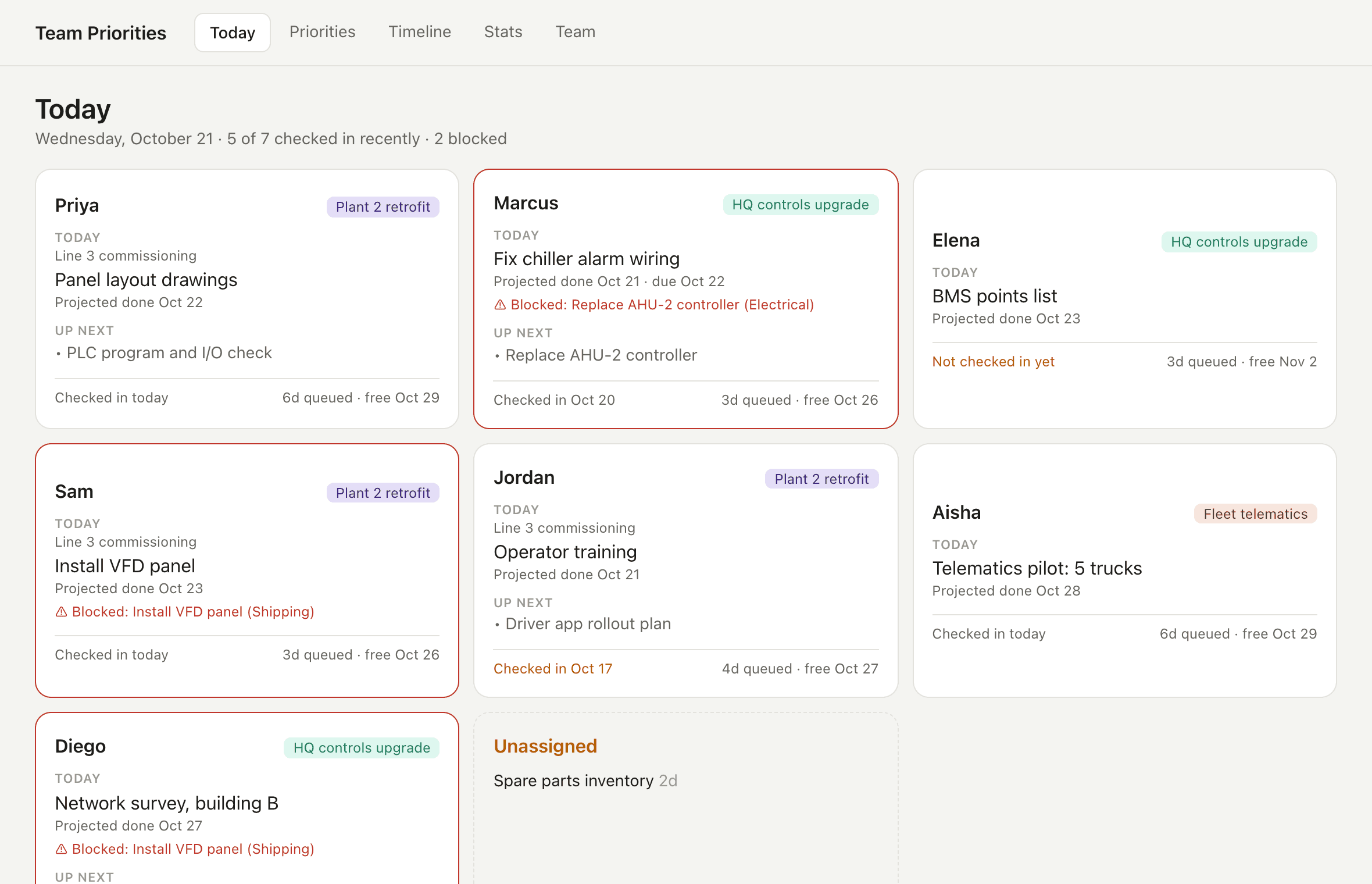Click Diego's name heading

80,747
